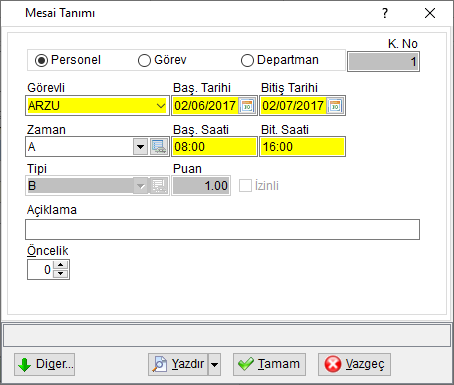Select the Departman radio button

click(247, 60)
